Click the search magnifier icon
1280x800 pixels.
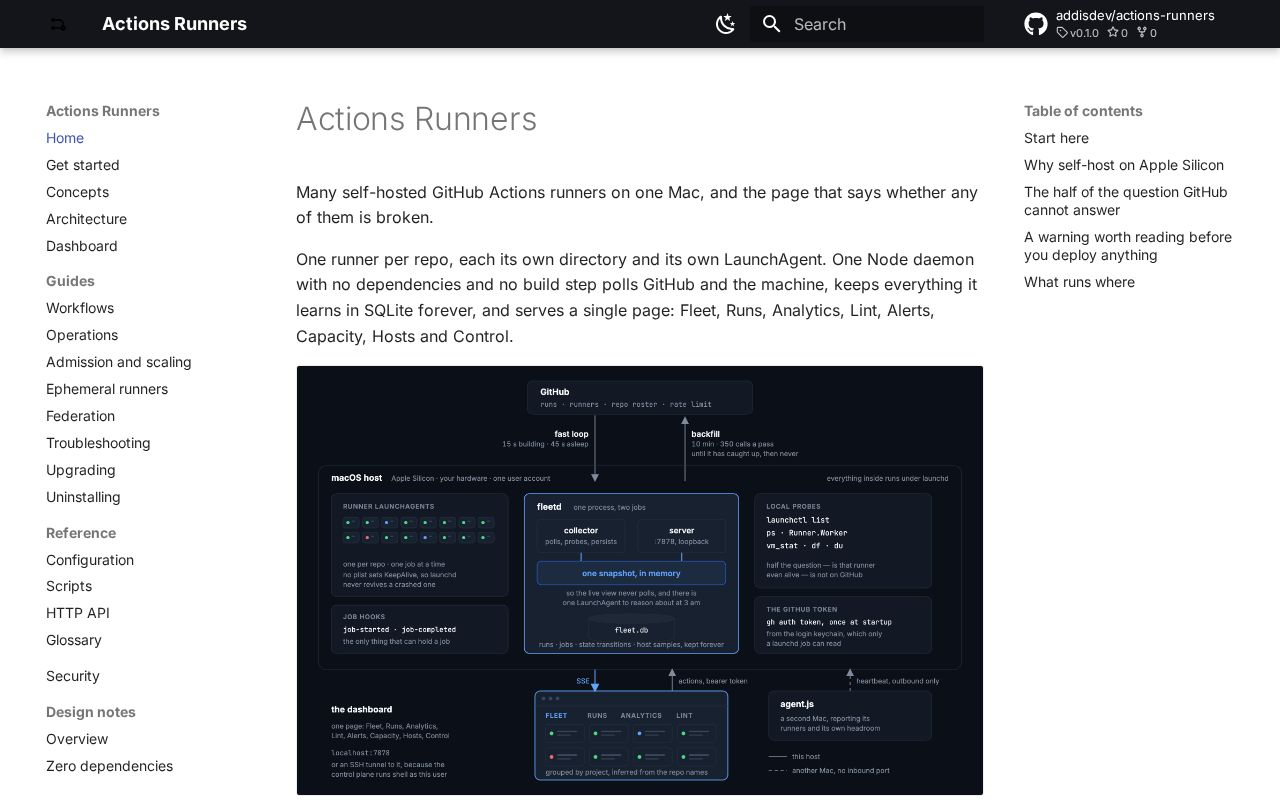coord(771,24)
